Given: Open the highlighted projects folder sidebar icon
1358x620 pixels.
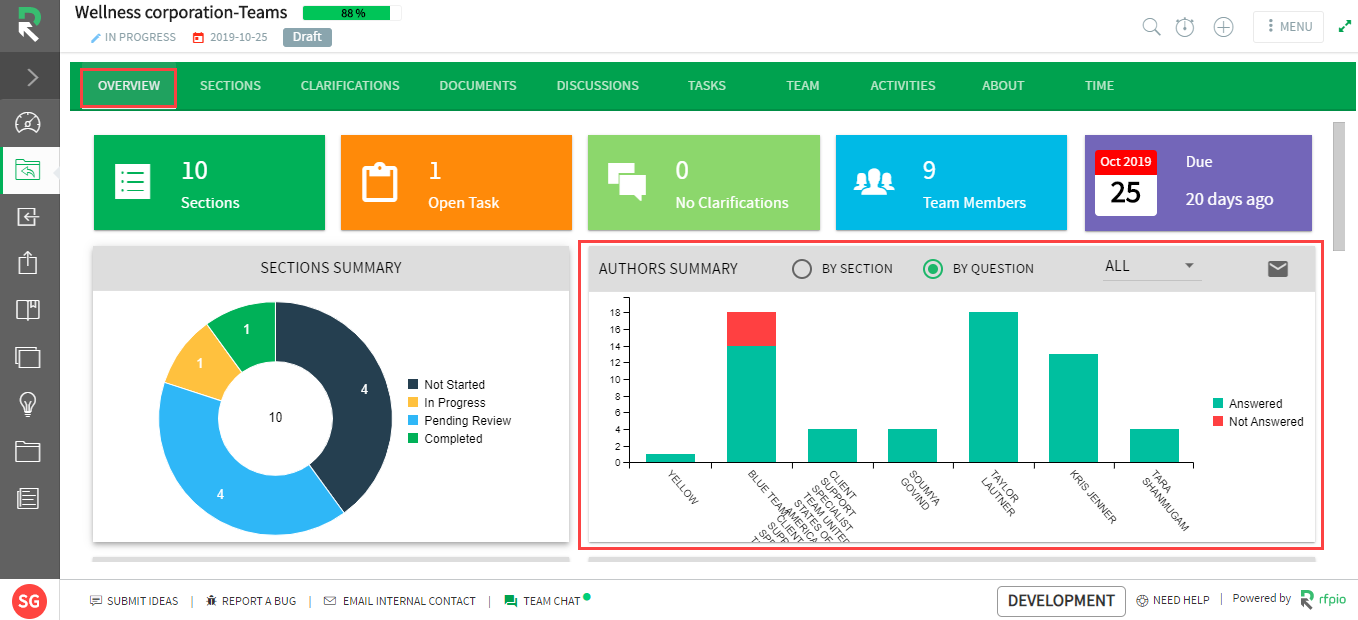Looking at the screenshot, I should click(x=28, y=170).
